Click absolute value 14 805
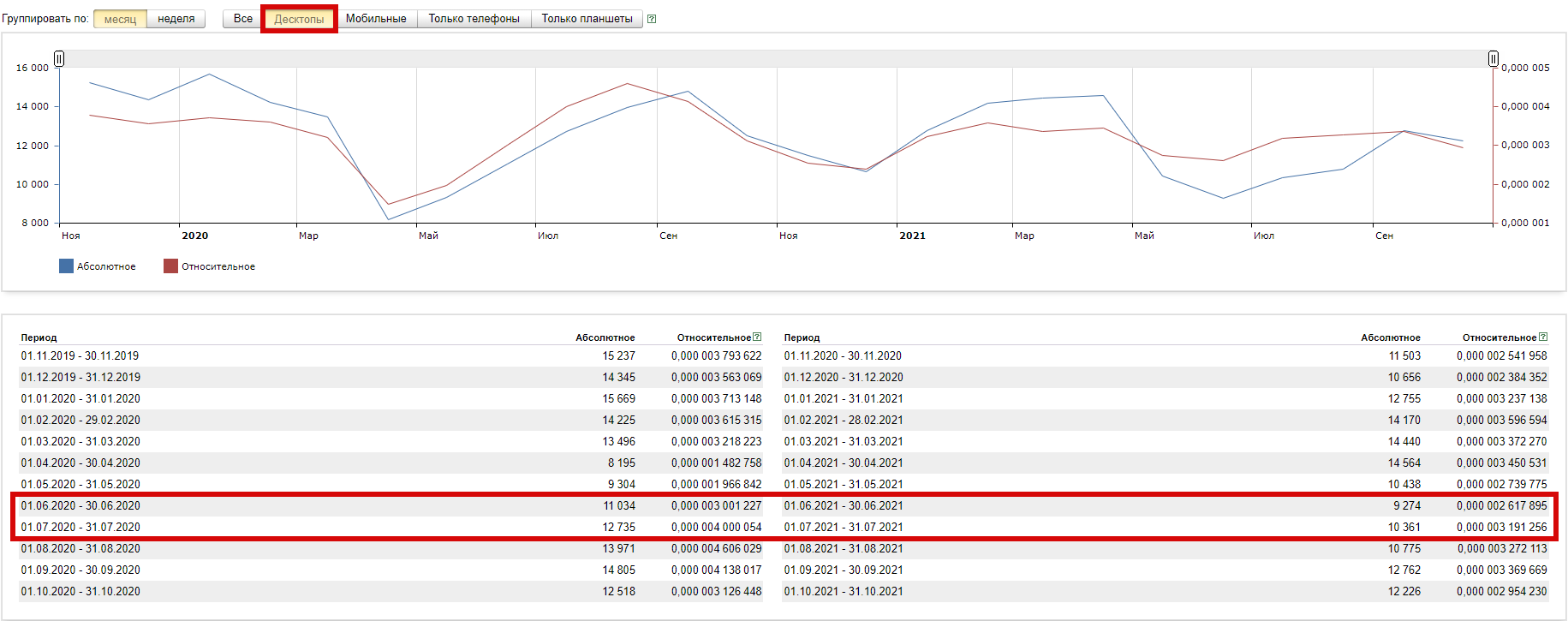The width and height of the screenshot is (1568, 621). 618,570
